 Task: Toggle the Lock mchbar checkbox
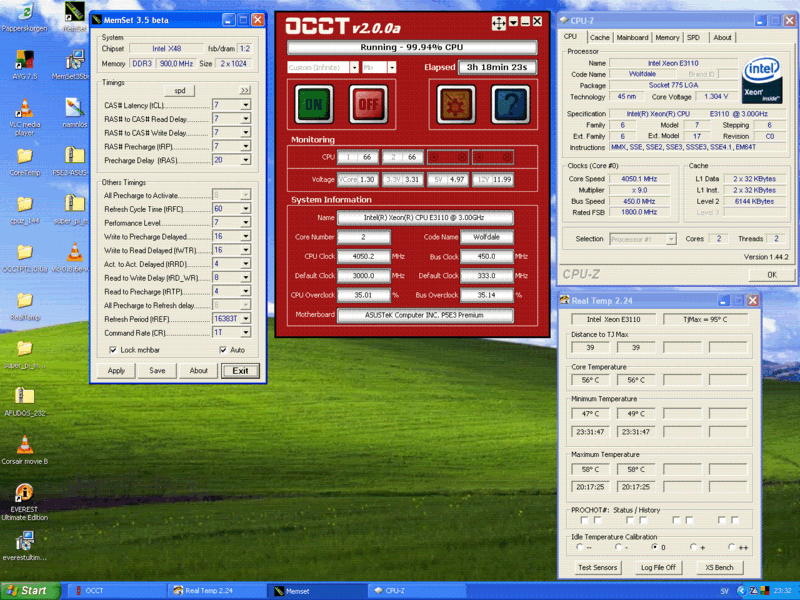tap(112, 350)
